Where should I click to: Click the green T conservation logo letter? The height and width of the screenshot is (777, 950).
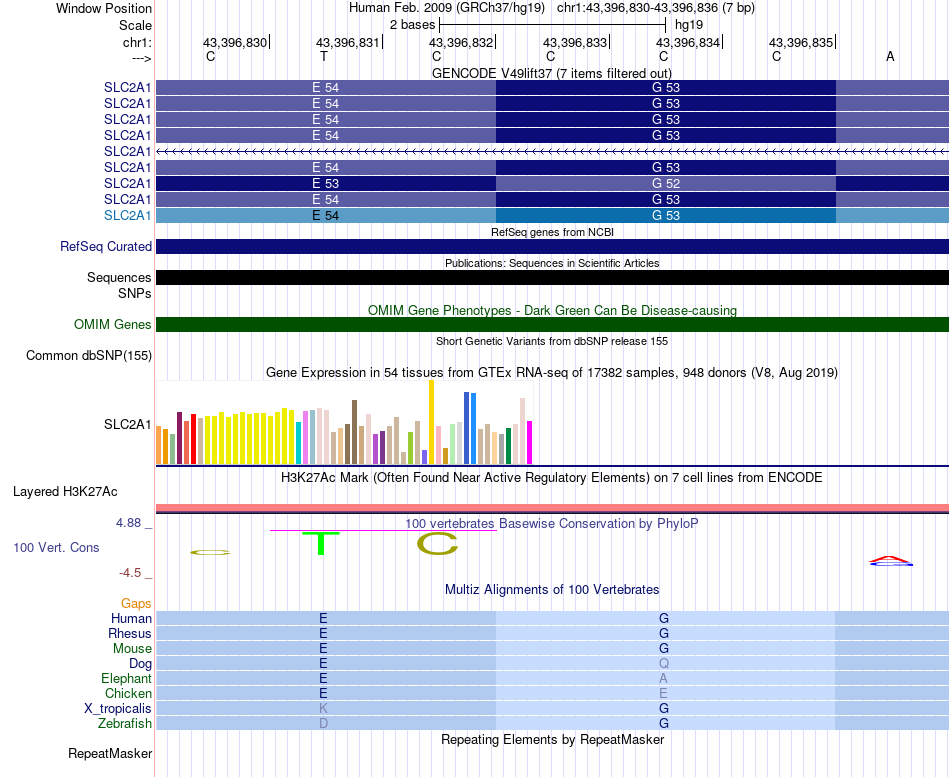coord(321,543)
